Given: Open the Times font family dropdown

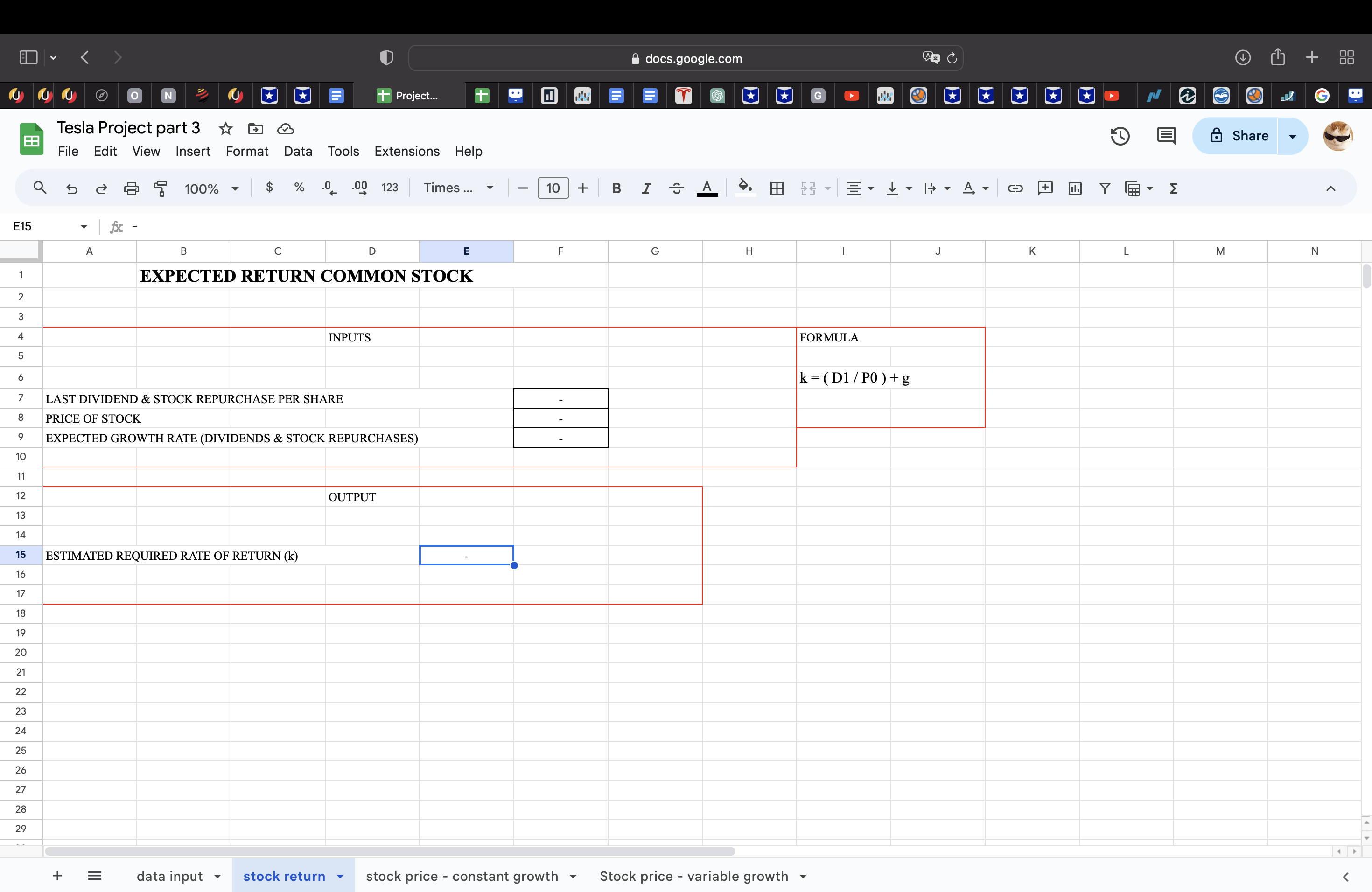Looking at the screenshot, I should (458, 188).
